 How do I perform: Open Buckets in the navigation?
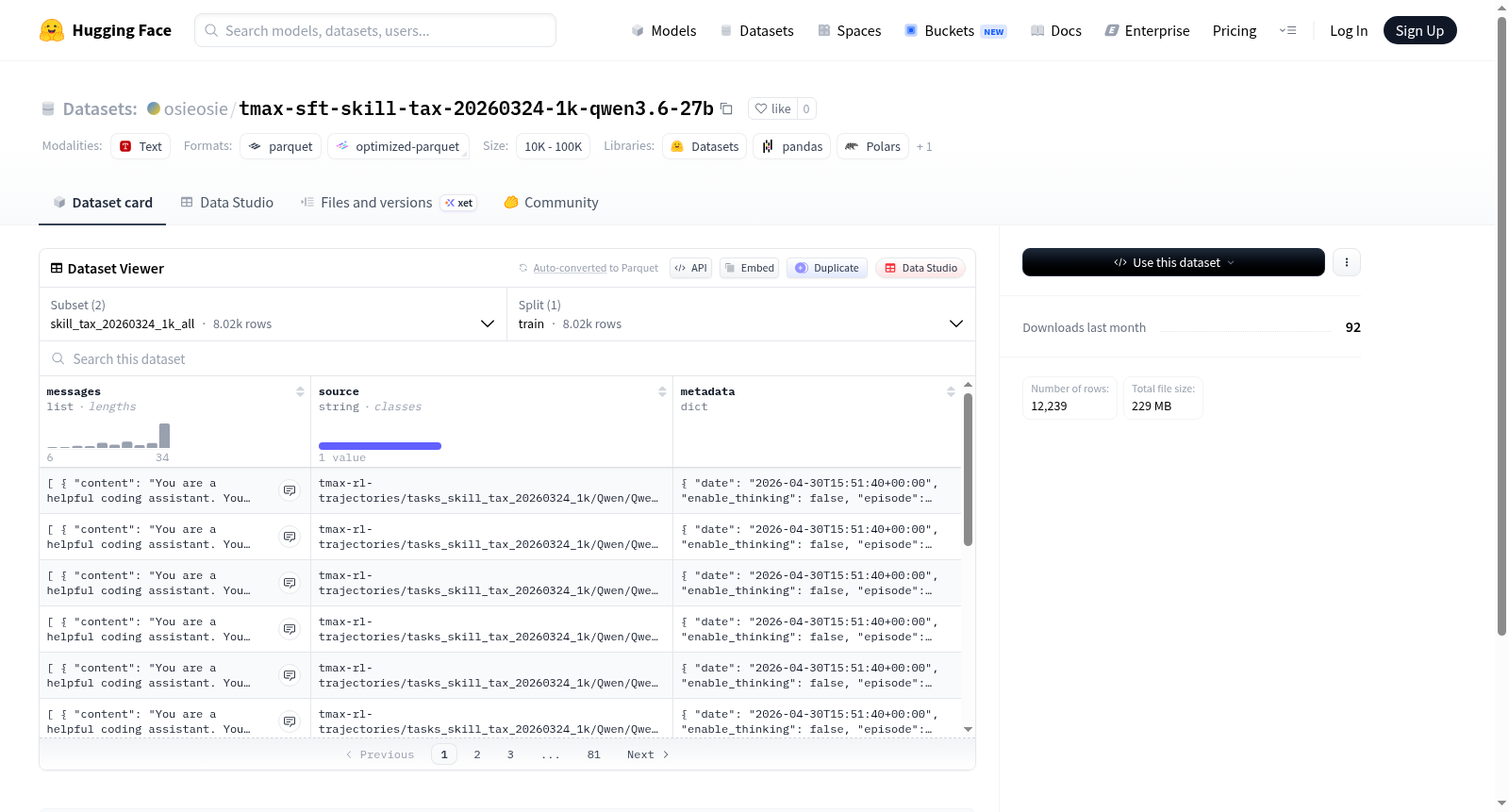click(955, 30)
